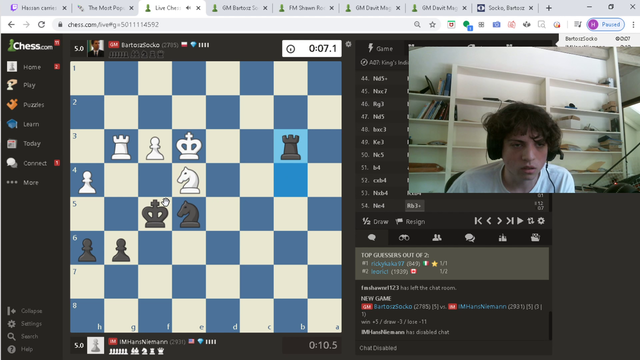This screenshot has width=640, height=360.
Task: Click the white king on e3
Action: pyautogui.click(x=189, y=146)
